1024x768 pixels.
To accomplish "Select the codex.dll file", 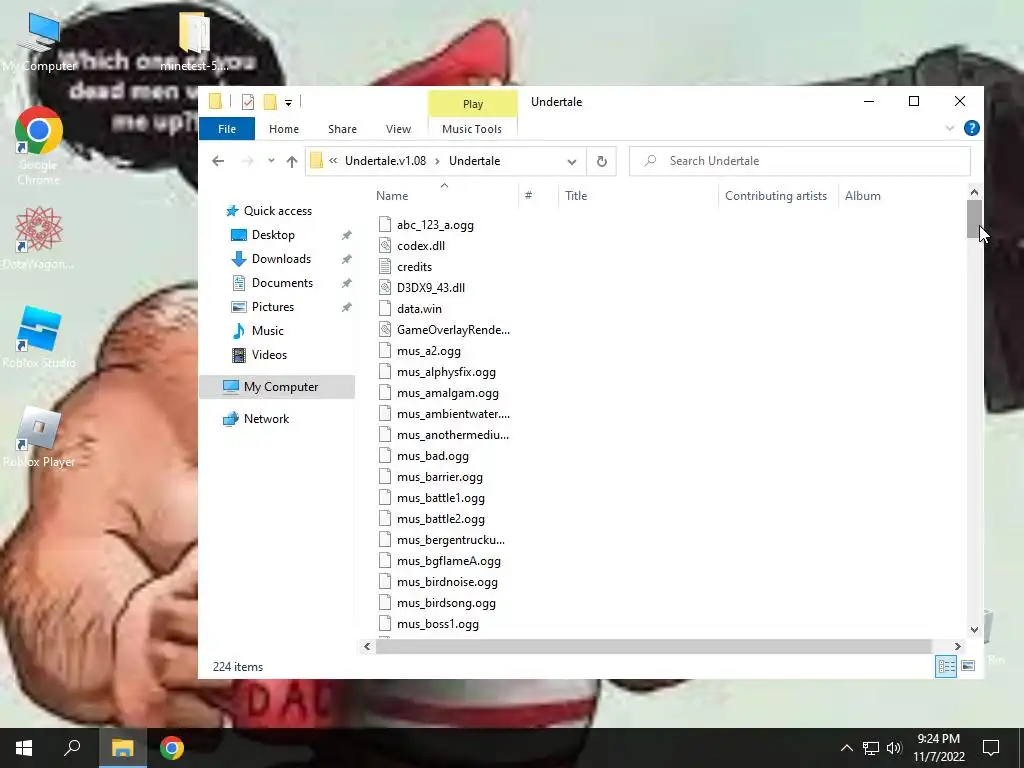I will coord(421,246).
